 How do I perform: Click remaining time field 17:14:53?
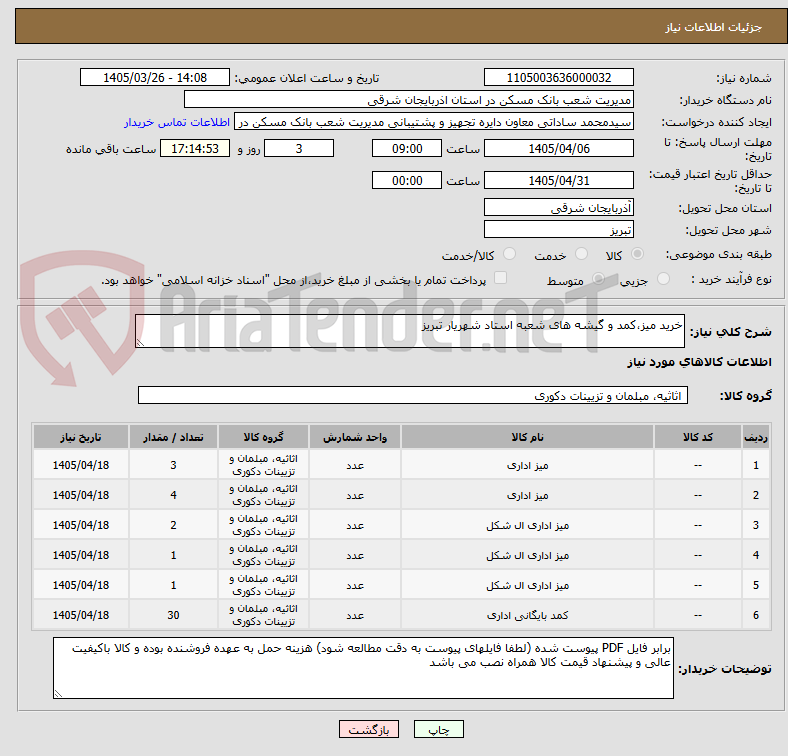click(195, 148)
